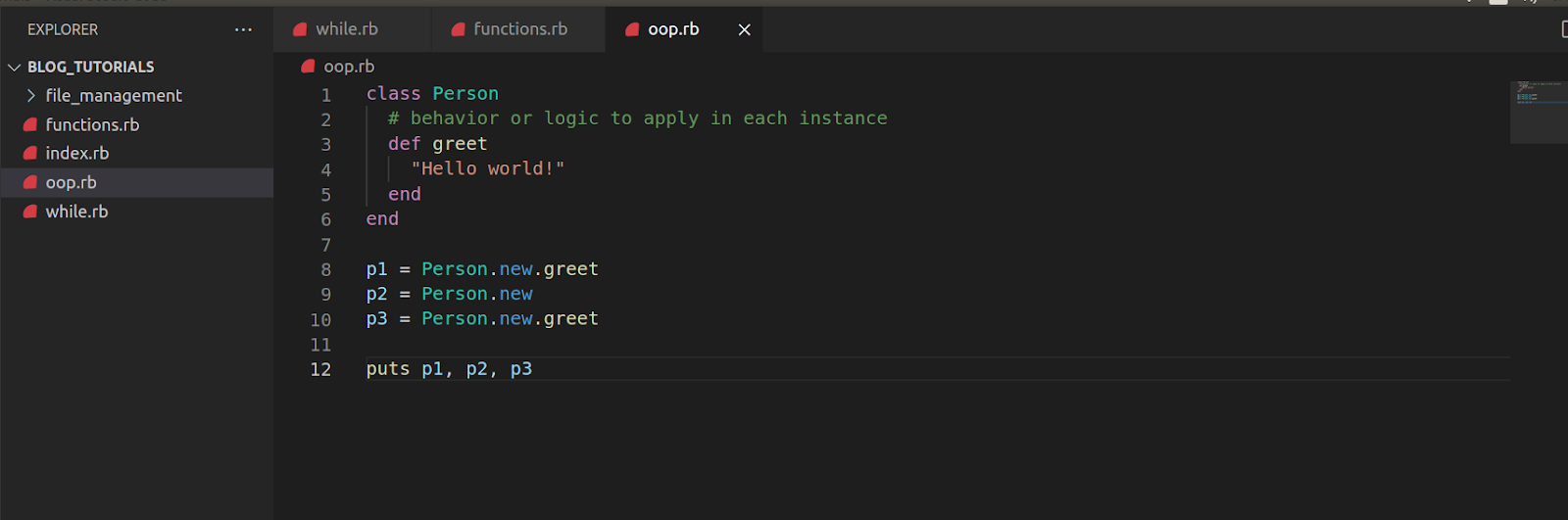Click the "Hello world!" string
1568x520 pixels.
(488, 168)
